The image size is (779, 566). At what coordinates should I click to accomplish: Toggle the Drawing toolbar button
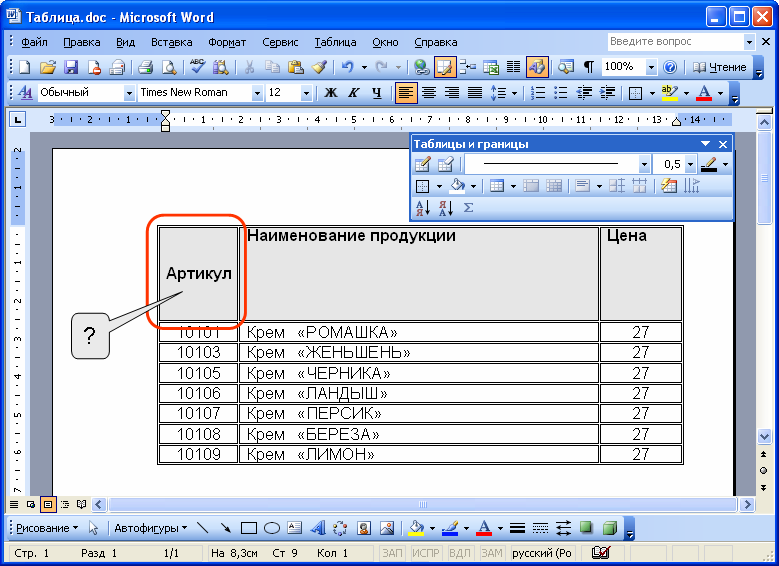pyautogui.click(x=537, y=67)
